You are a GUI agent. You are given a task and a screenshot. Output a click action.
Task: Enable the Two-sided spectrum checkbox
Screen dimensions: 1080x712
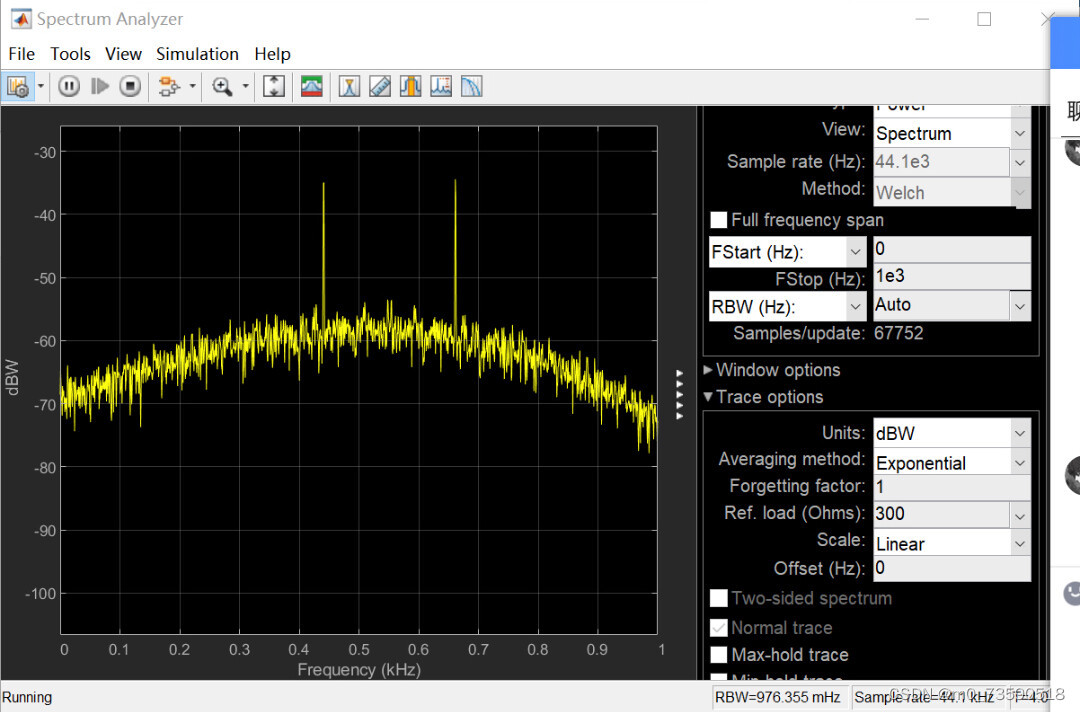point(719,598)
